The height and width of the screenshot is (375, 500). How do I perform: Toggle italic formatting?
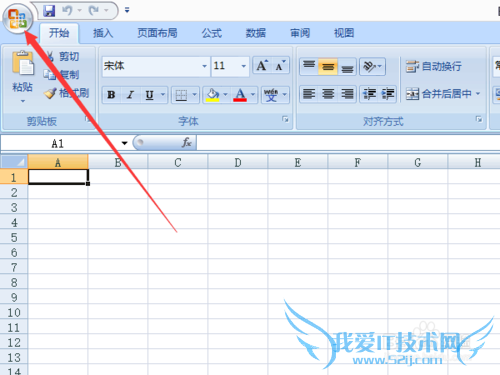coord(130,95)
